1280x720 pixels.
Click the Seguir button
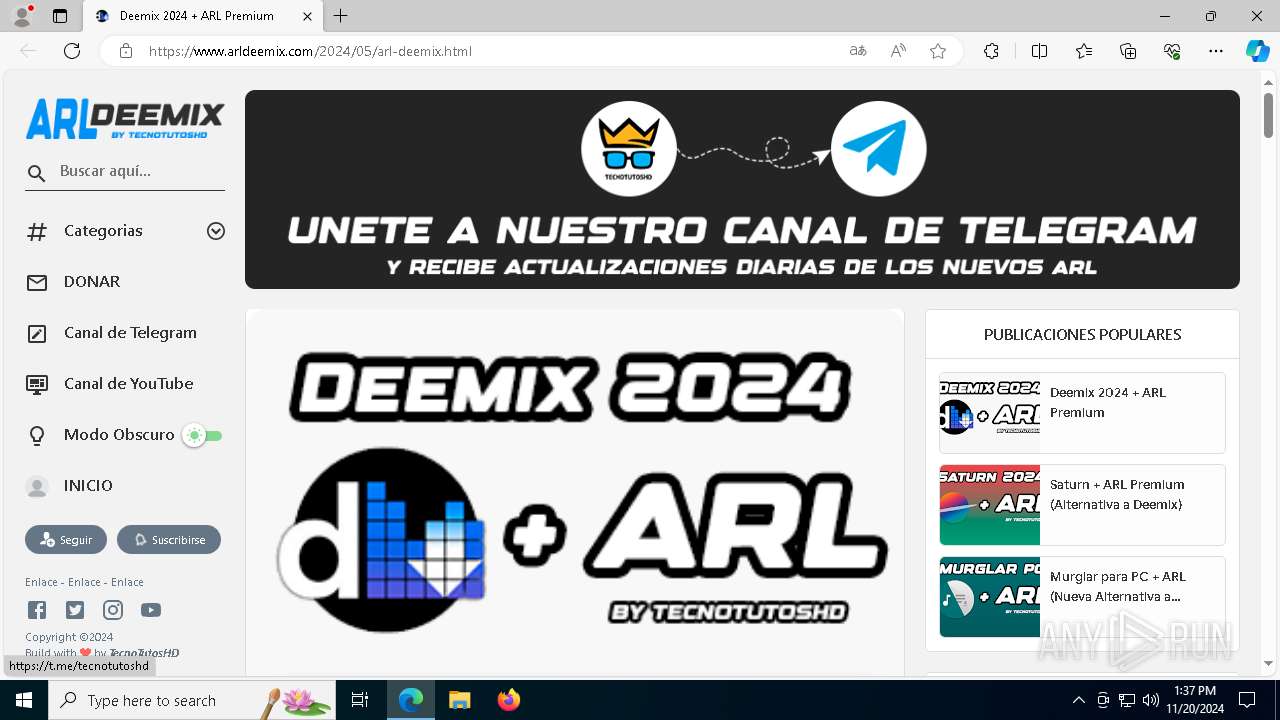pyautogui.click(x=66, y=540)
